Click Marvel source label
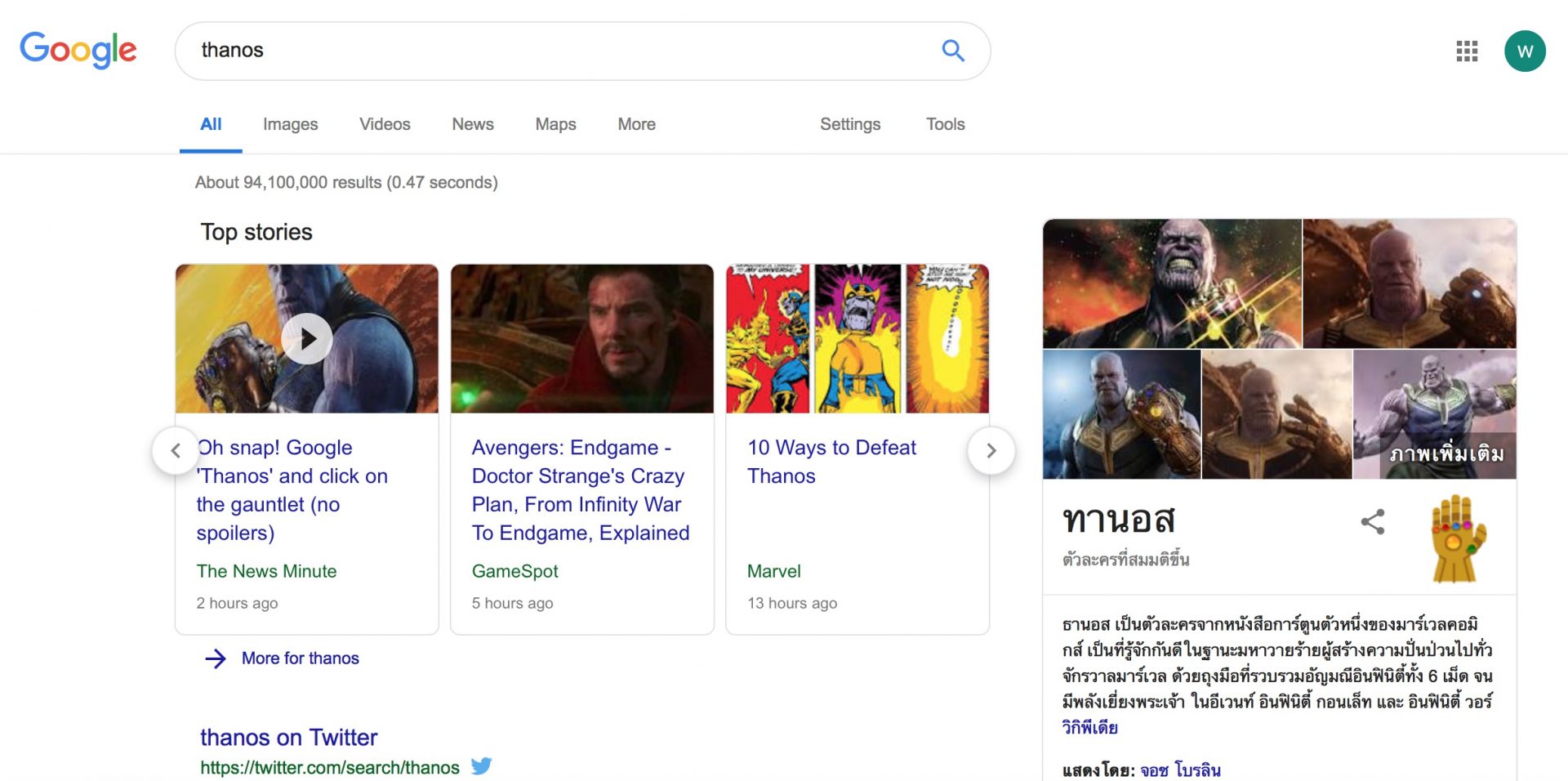This screenshot has height=781, width=1568. 773,571
